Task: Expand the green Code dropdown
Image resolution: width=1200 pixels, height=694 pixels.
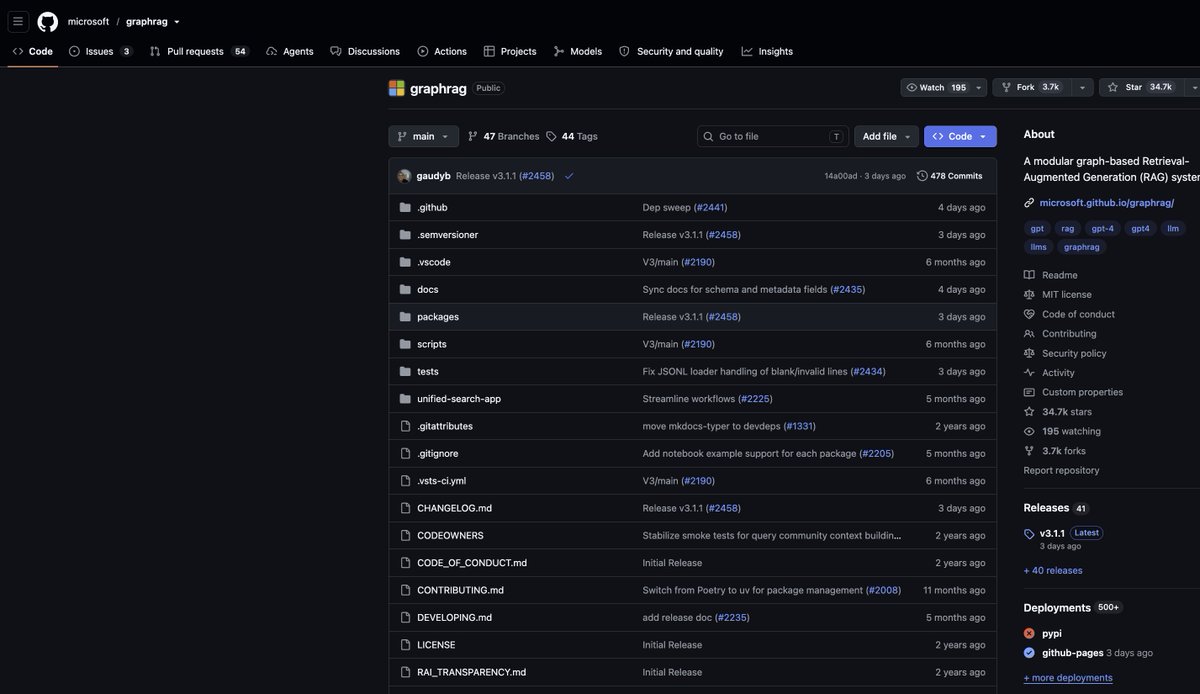Action: click(960, 136)
